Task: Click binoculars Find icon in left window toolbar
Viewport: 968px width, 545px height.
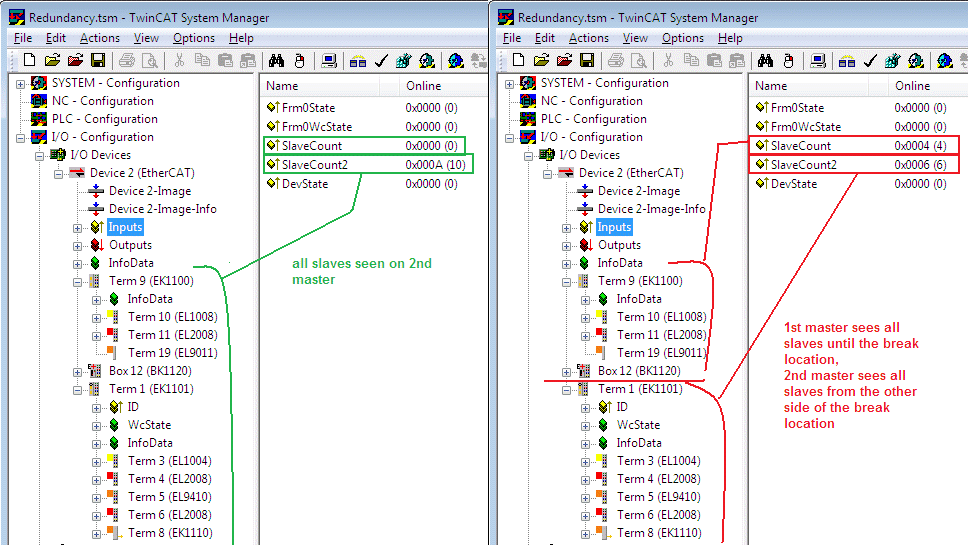Action: tap(276, 60)
